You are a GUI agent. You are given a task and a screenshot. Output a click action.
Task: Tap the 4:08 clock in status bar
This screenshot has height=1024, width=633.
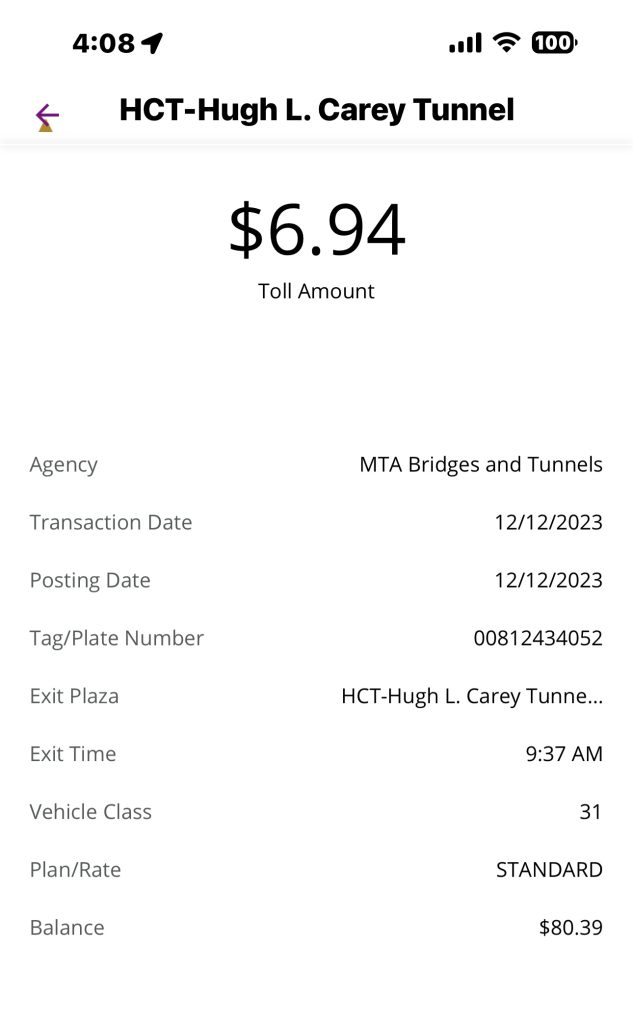tap(103, 43)
